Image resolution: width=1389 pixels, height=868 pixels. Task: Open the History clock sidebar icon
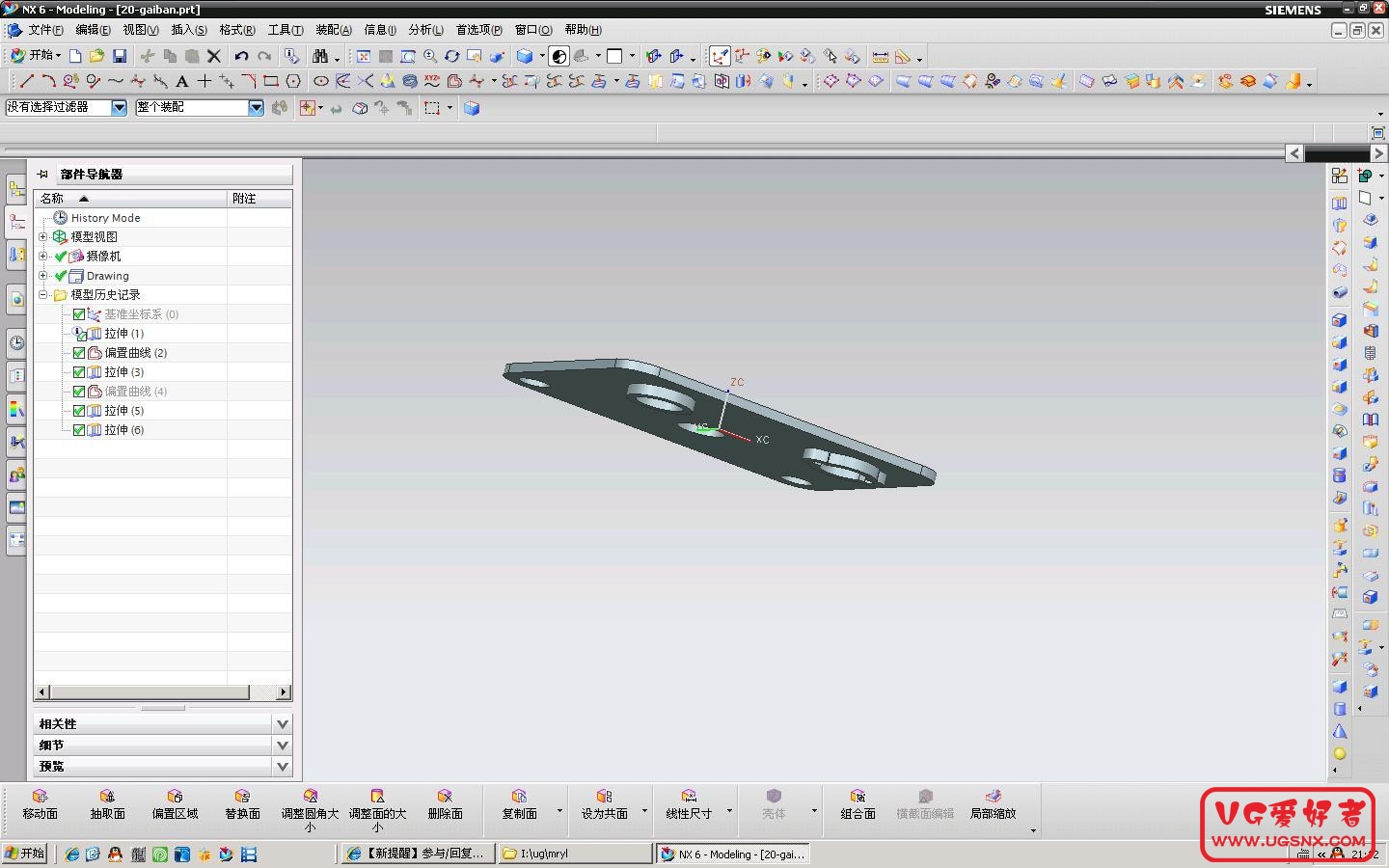click(16, 342)
